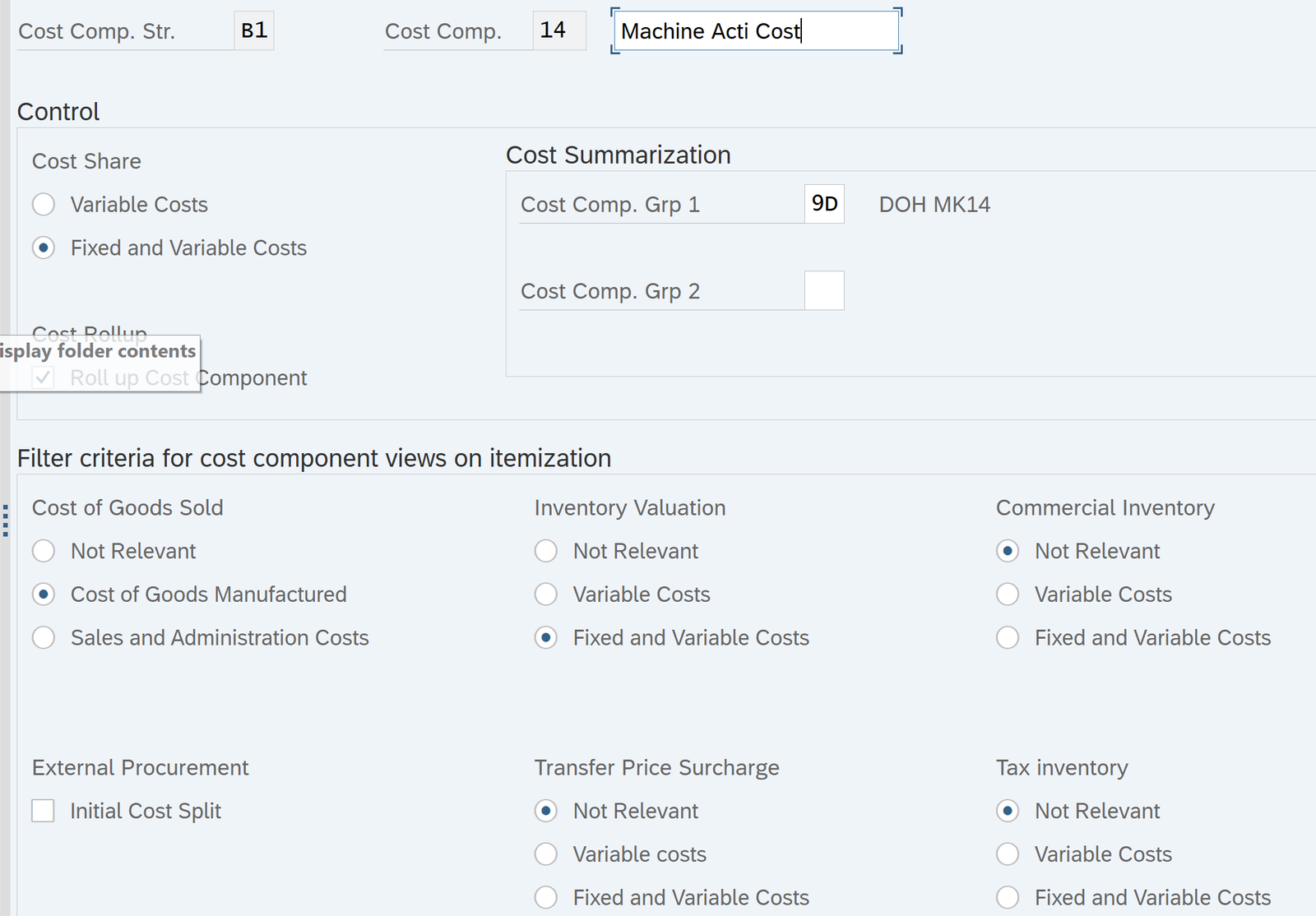Choose the Sales and Administration Costs option
Screen dimensions: 1316x916
pyautogui.click(x=44, y=638)
